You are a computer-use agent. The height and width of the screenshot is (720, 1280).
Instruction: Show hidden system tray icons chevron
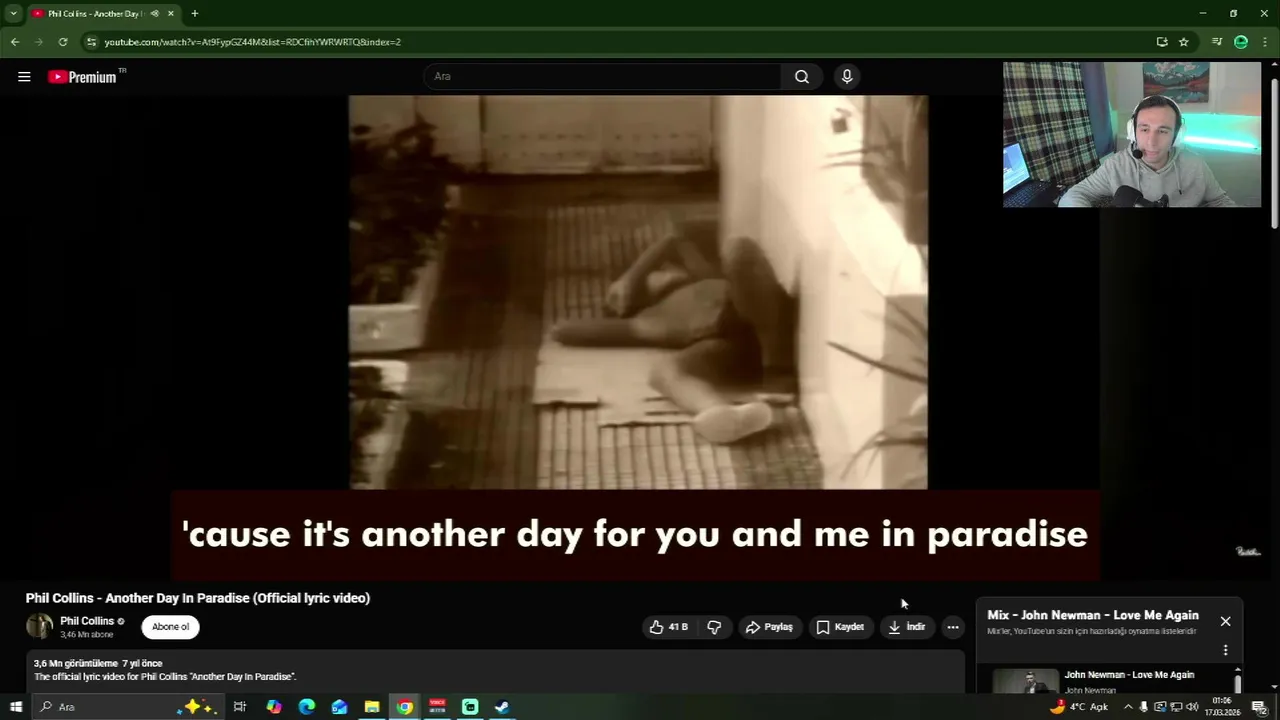tap(1128, 707)
